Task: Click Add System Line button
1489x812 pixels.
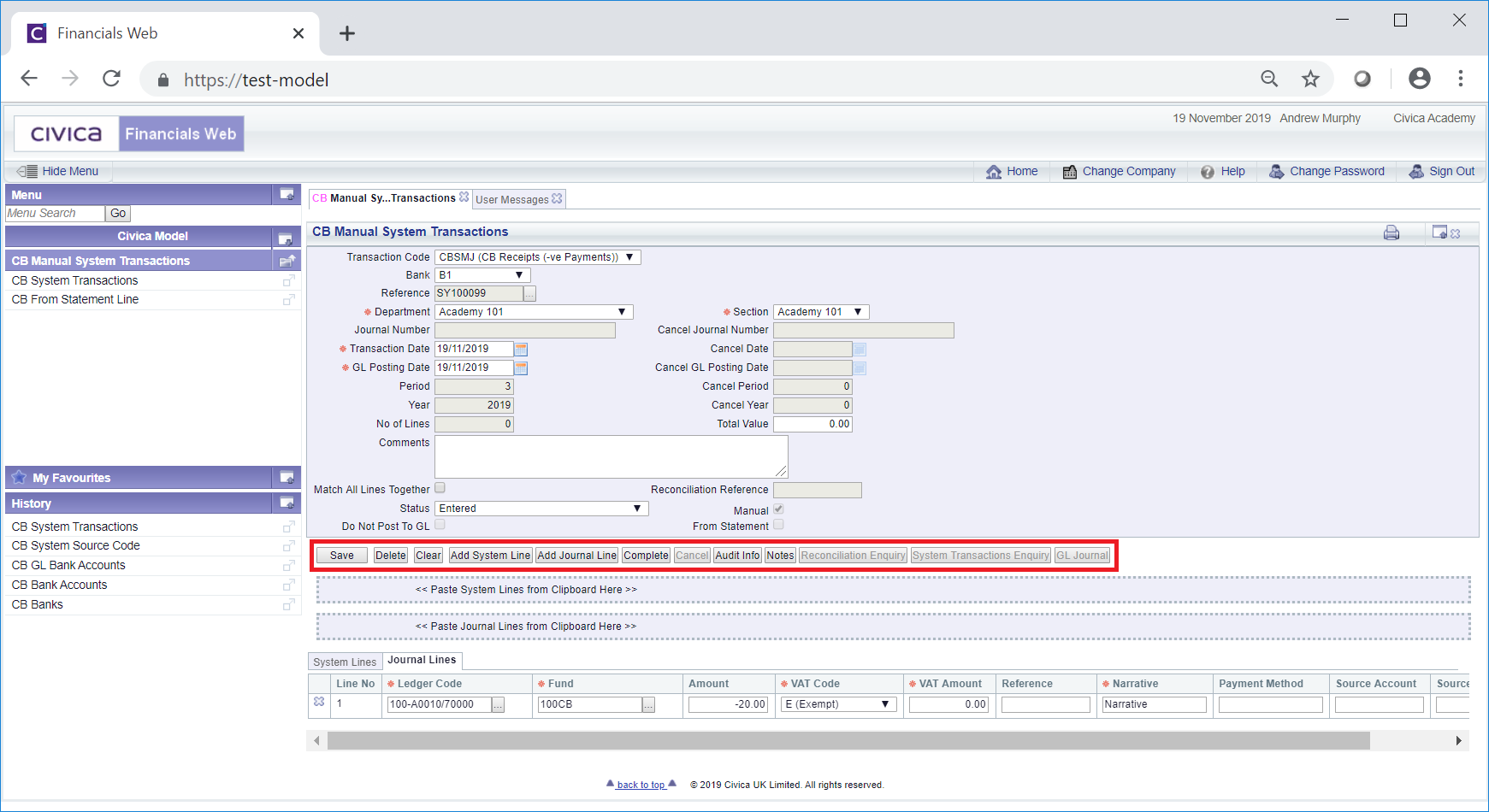Action: click(490, 556)
